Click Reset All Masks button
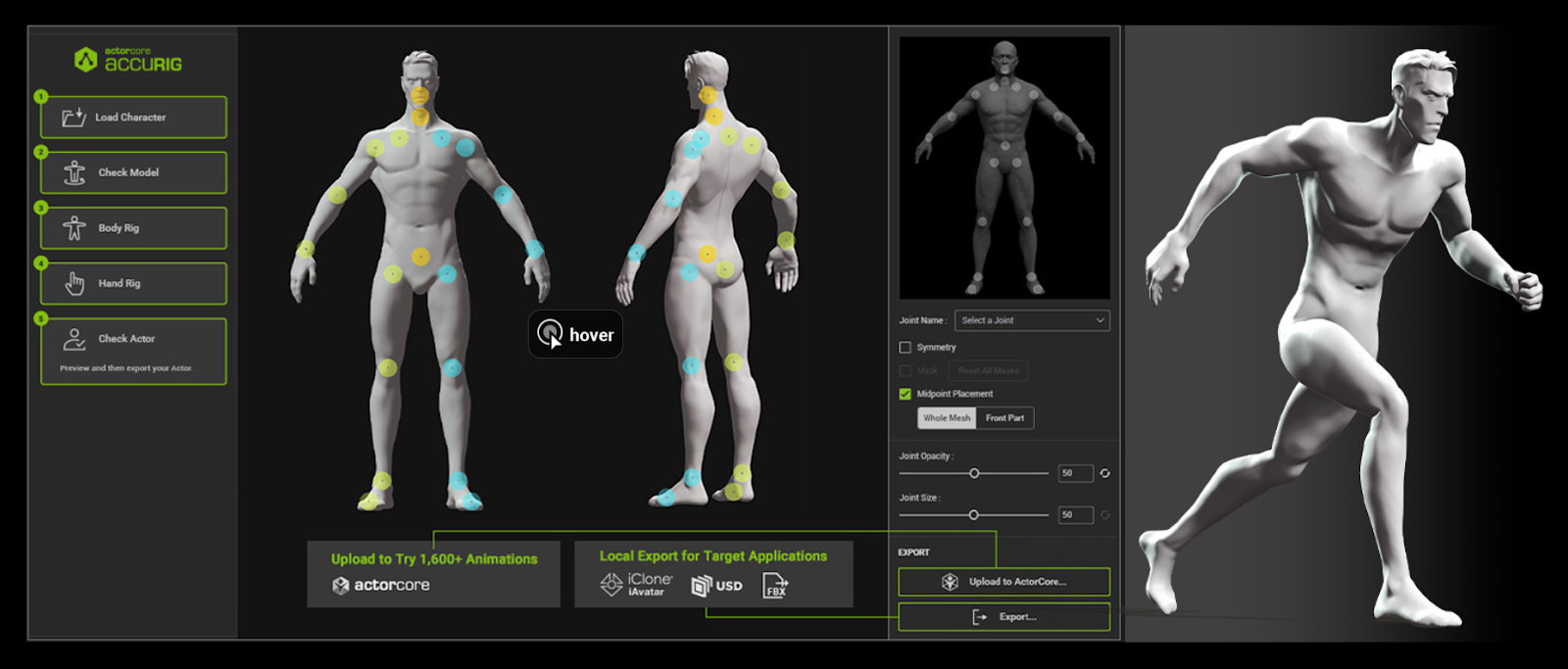The height and width of the screenshot is (669, 1568). (988, 371)
